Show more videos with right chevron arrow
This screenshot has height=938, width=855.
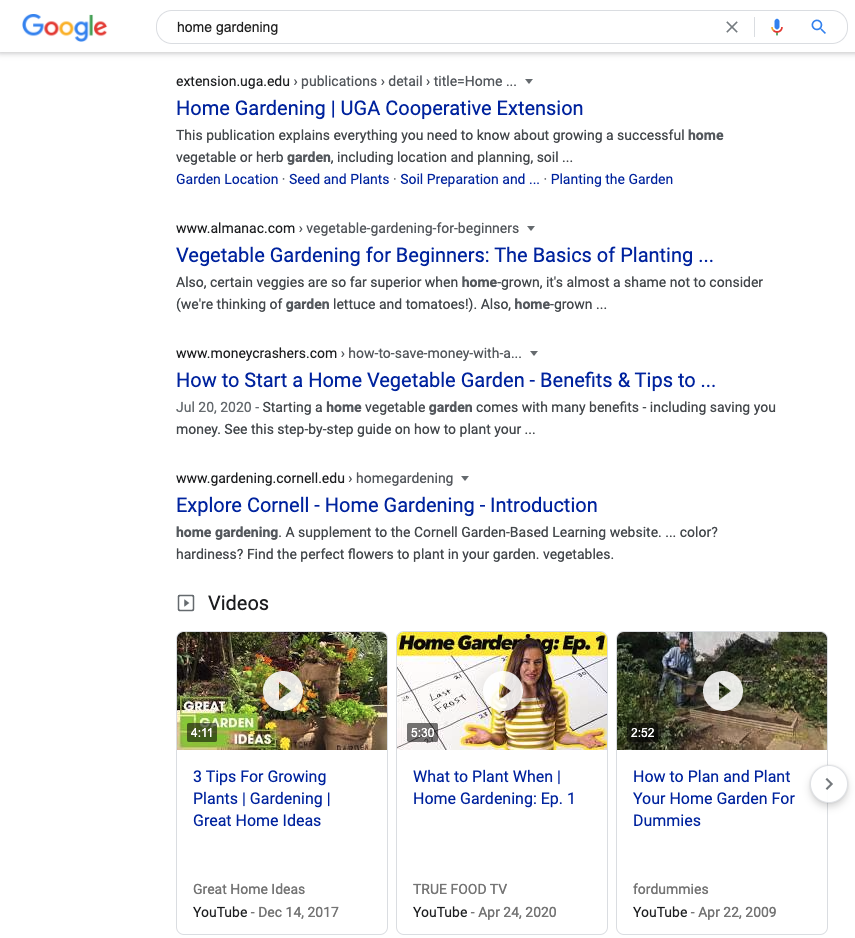(829, 784)
